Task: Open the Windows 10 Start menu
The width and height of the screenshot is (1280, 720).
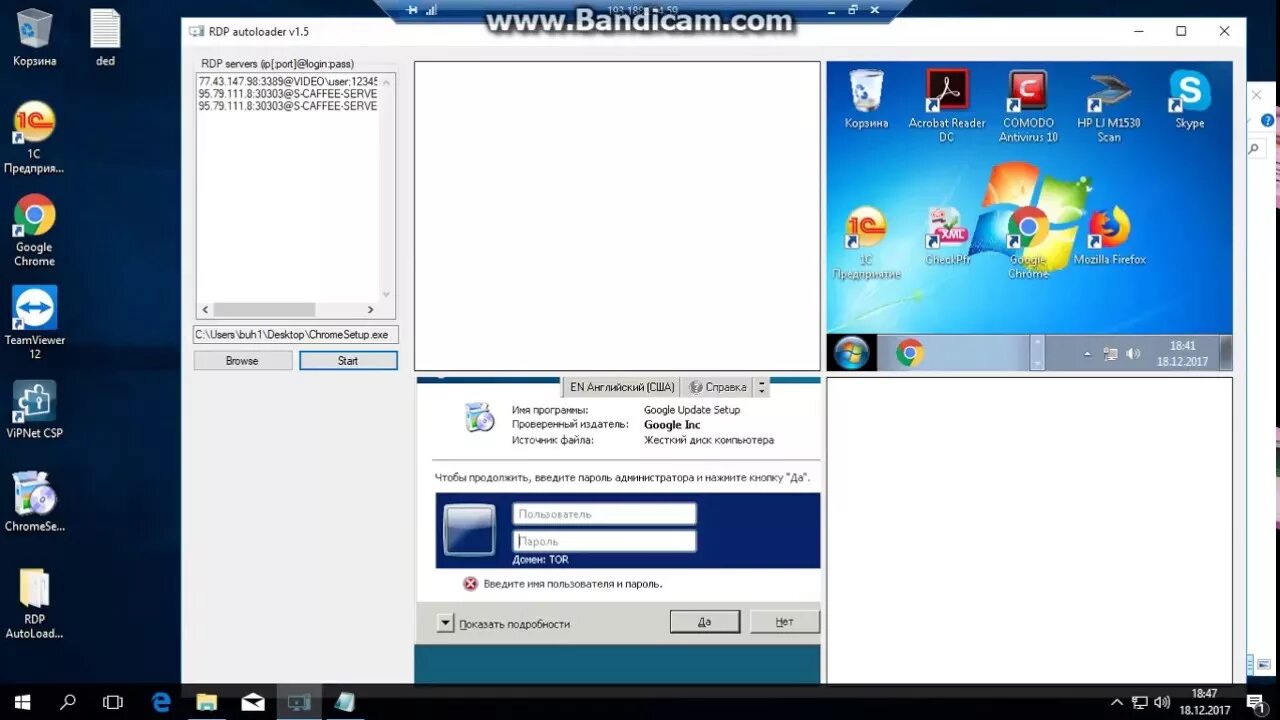Action: [x=22, y=702]
